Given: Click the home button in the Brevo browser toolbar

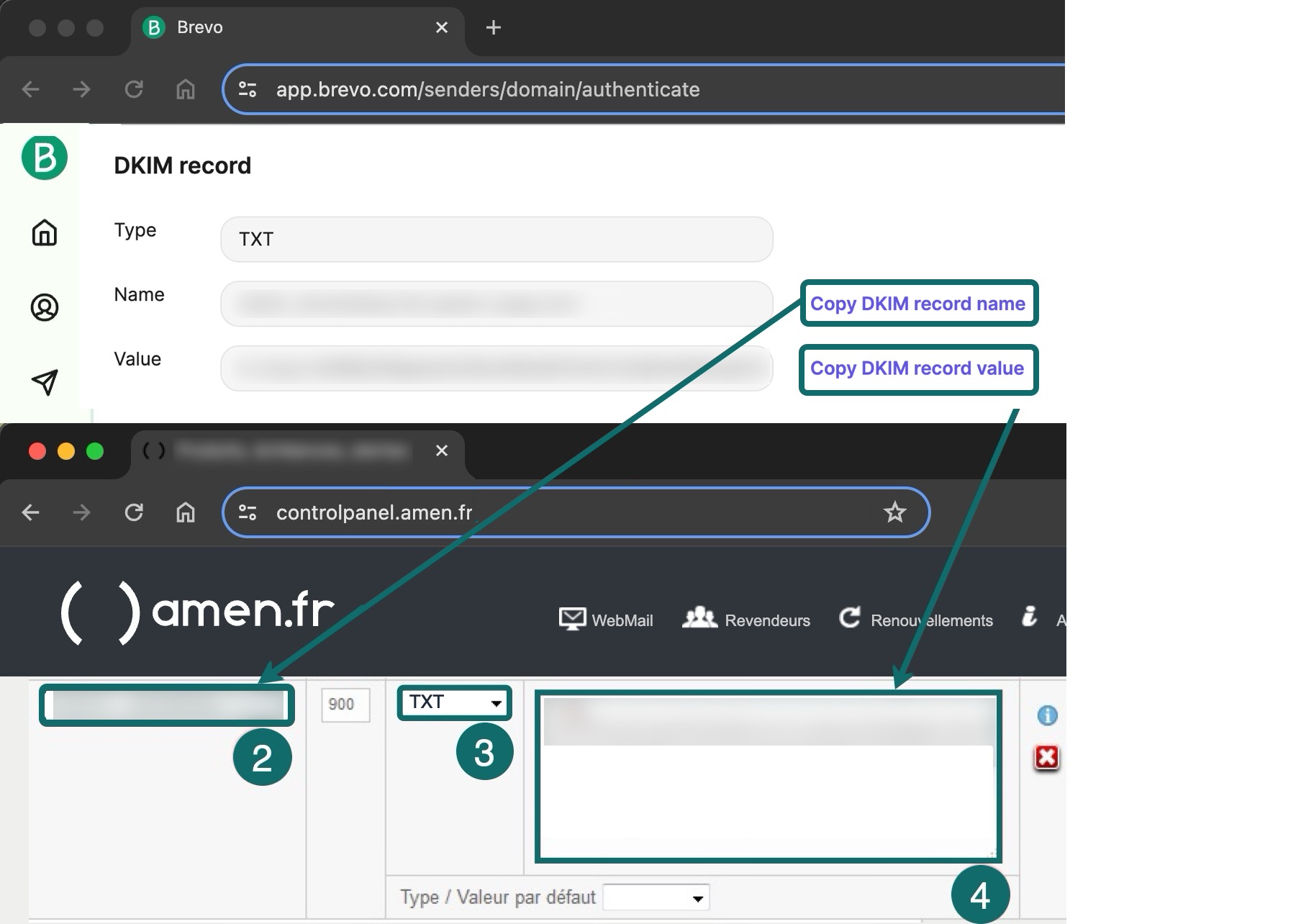Looking at the screenshot, I should [186, 89].
